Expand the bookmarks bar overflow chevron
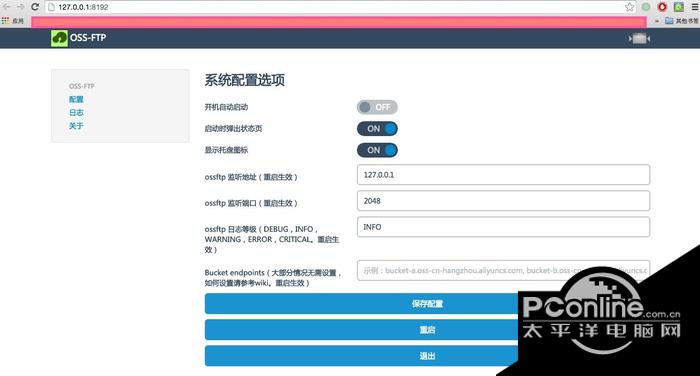Image resolution: width=700 pixels, height=376 pixels. point(657,21)
